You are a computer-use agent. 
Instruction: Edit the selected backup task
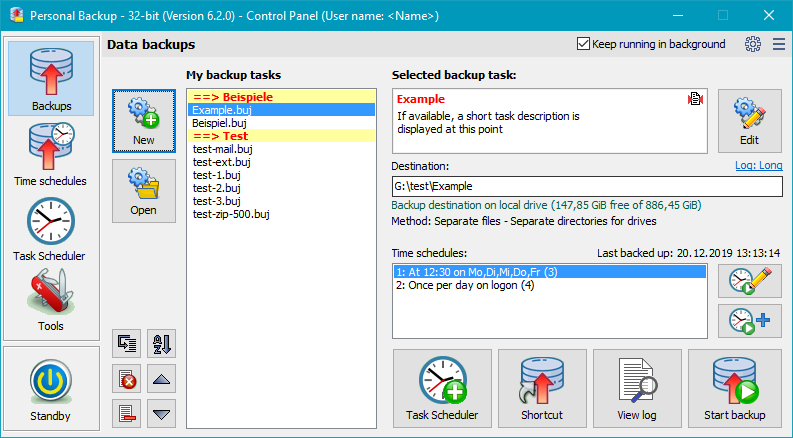pyautogui.click(x=750, y=121)
